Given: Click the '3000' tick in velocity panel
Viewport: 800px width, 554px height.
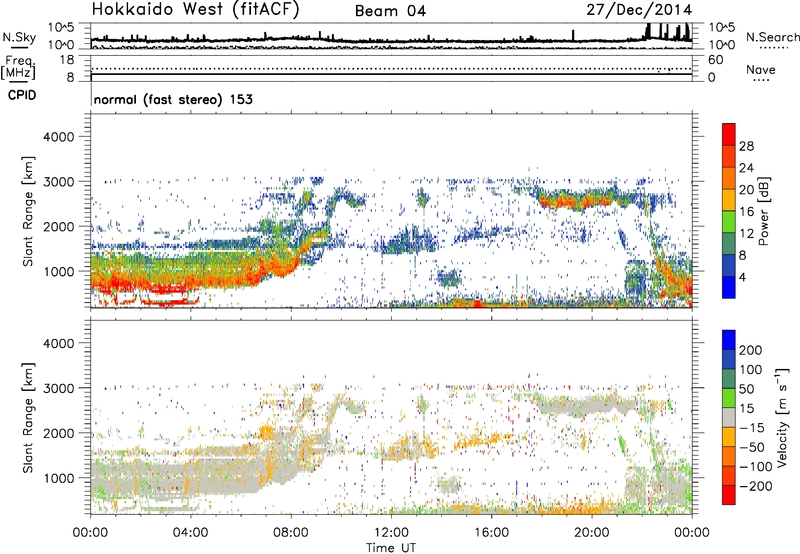Looking at the screenshot, I should 58,388.
